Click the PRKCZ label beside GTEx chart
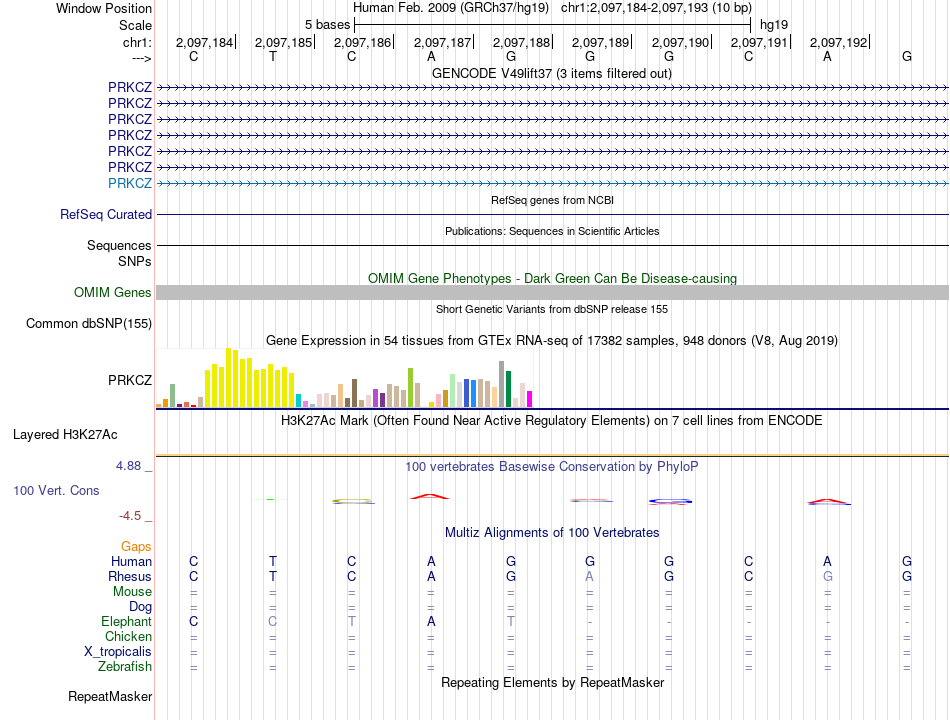The height and width of the screenshot is (720, 950). tap(130, 380)
